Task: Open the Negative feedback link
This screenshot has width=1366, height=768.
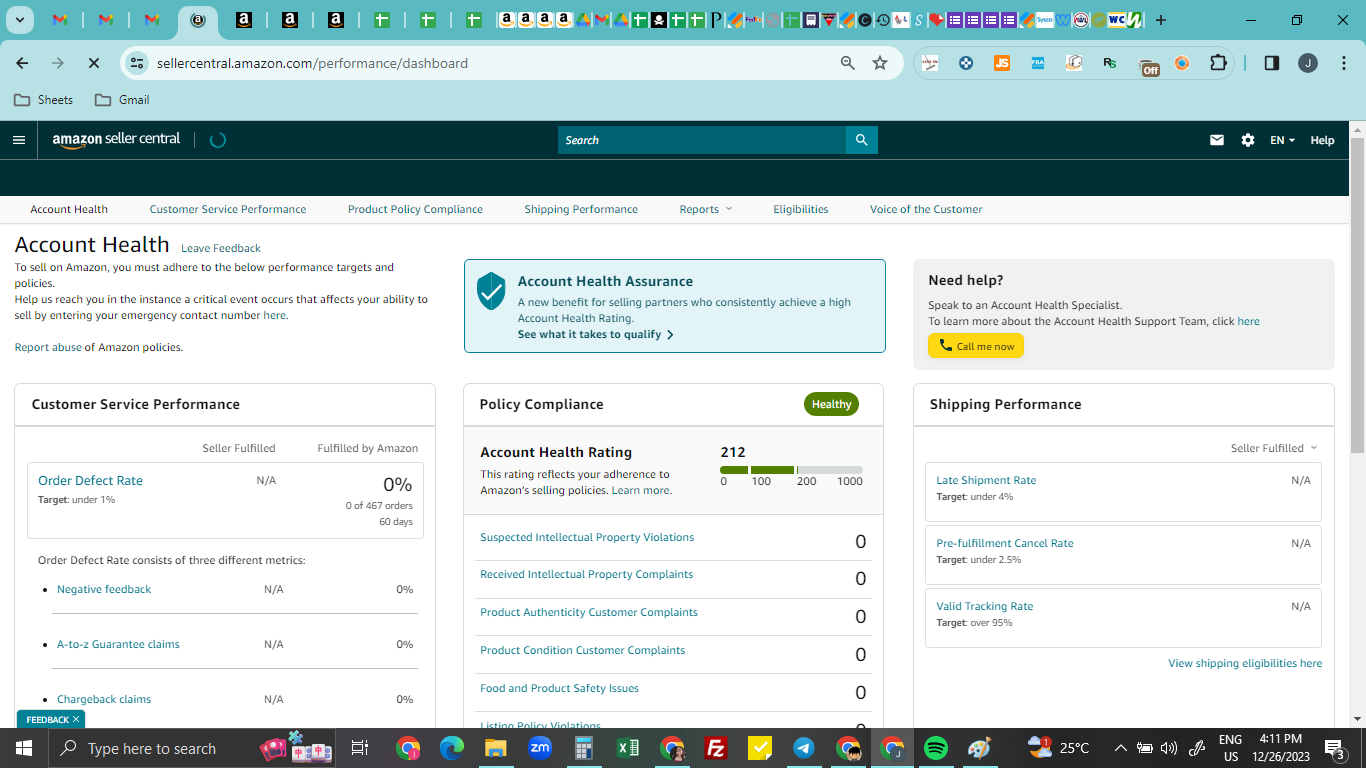Action: (104, 589)
